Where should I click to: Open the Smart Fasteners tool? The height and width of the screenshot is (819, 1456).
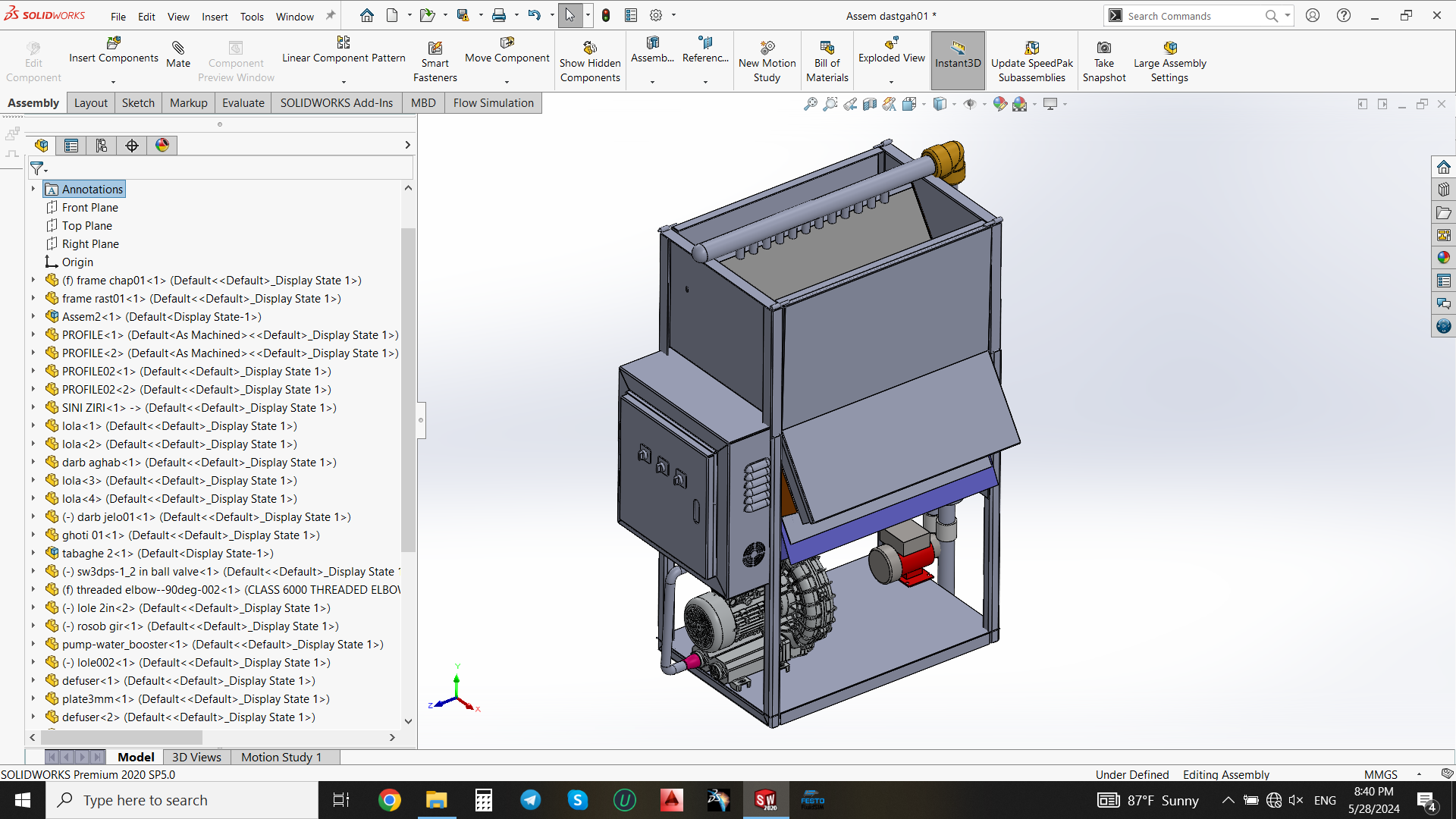pyautogui.click(x=435, y=62)
